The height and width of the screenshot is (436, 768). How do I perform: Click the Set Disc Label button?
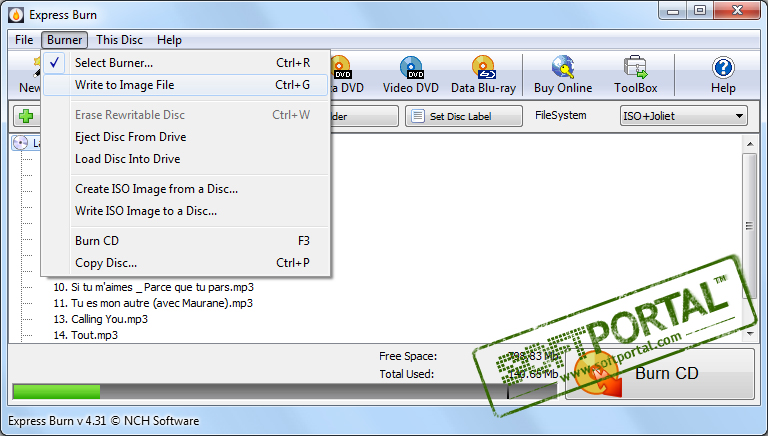coord(463,116)
